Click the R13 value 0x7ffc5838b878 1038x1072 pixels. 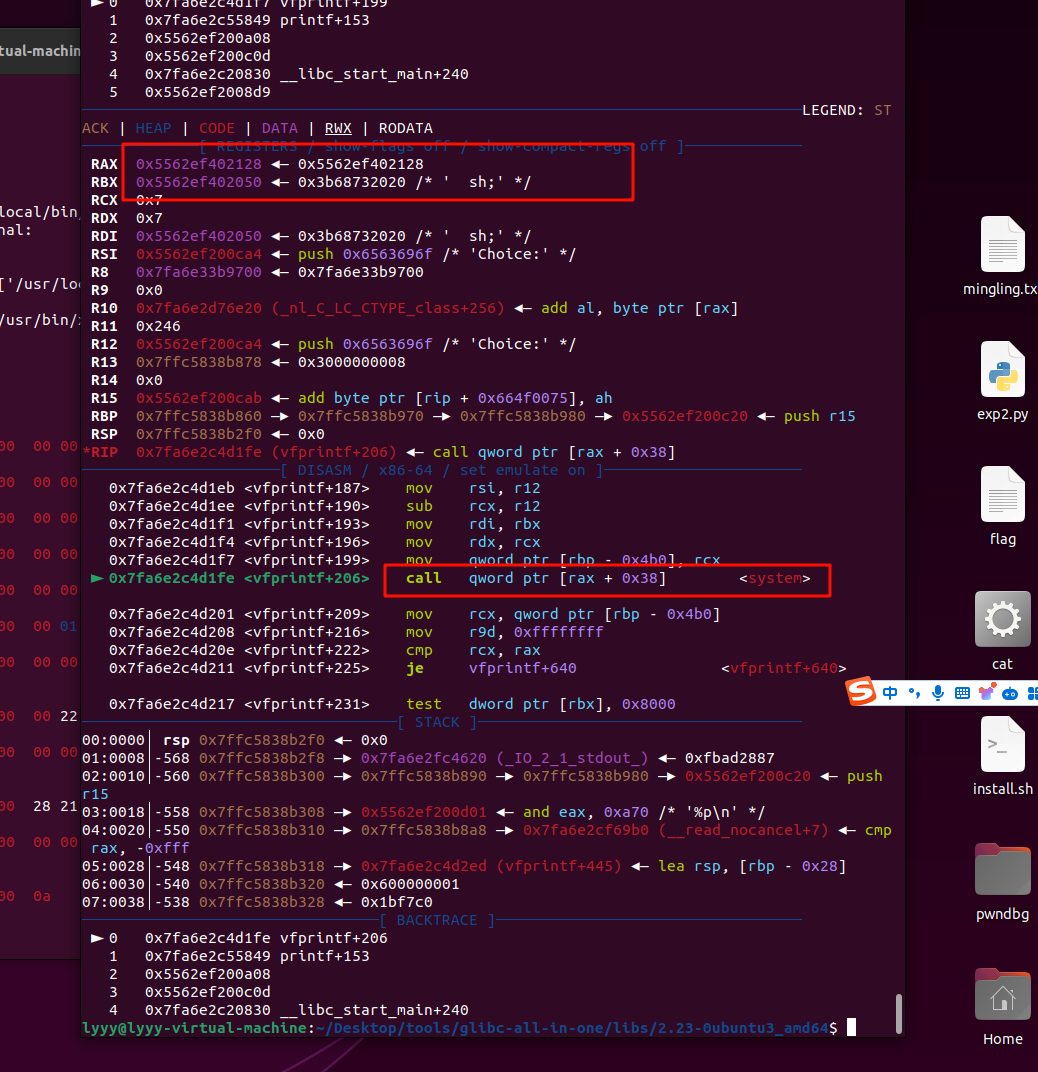(x=198, y=362)
